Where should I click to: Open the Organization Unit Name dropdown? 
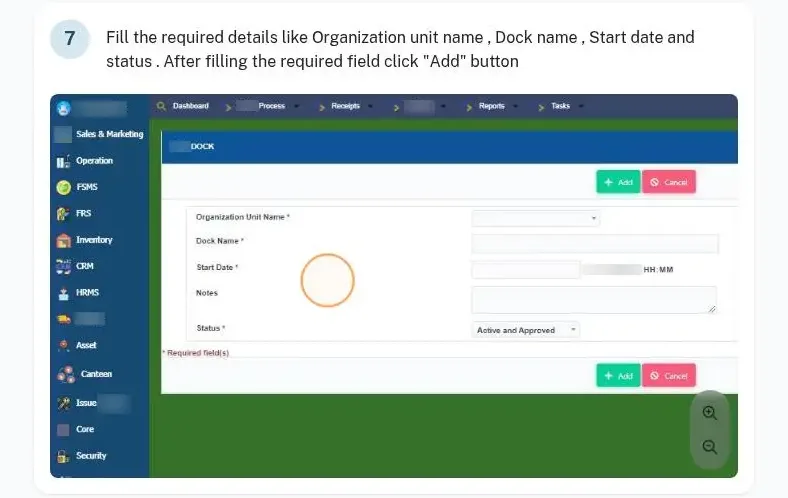(x=535, y=219)
